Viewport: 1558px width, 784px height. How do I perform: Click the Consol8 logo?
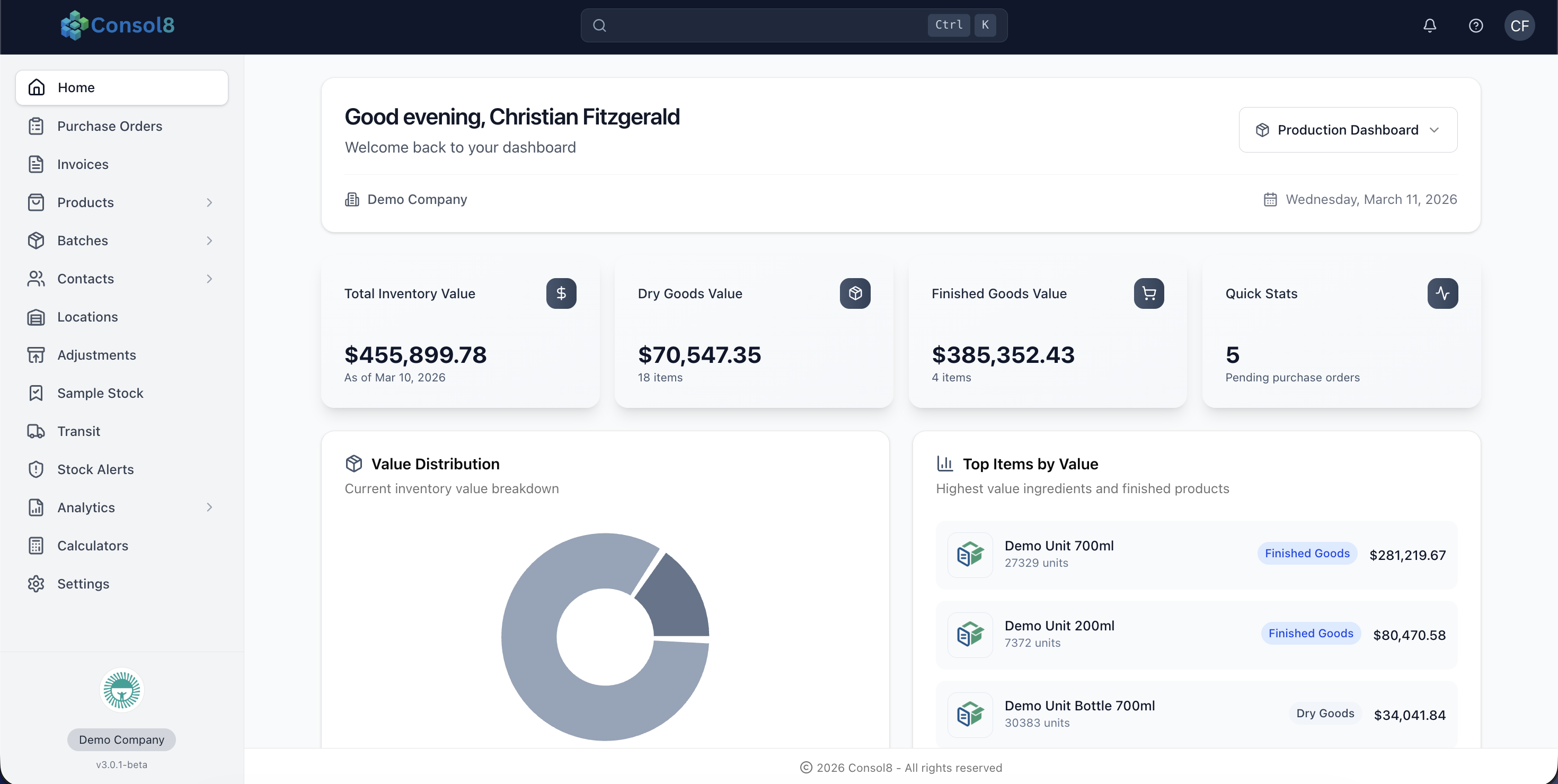tap(117, 25)
